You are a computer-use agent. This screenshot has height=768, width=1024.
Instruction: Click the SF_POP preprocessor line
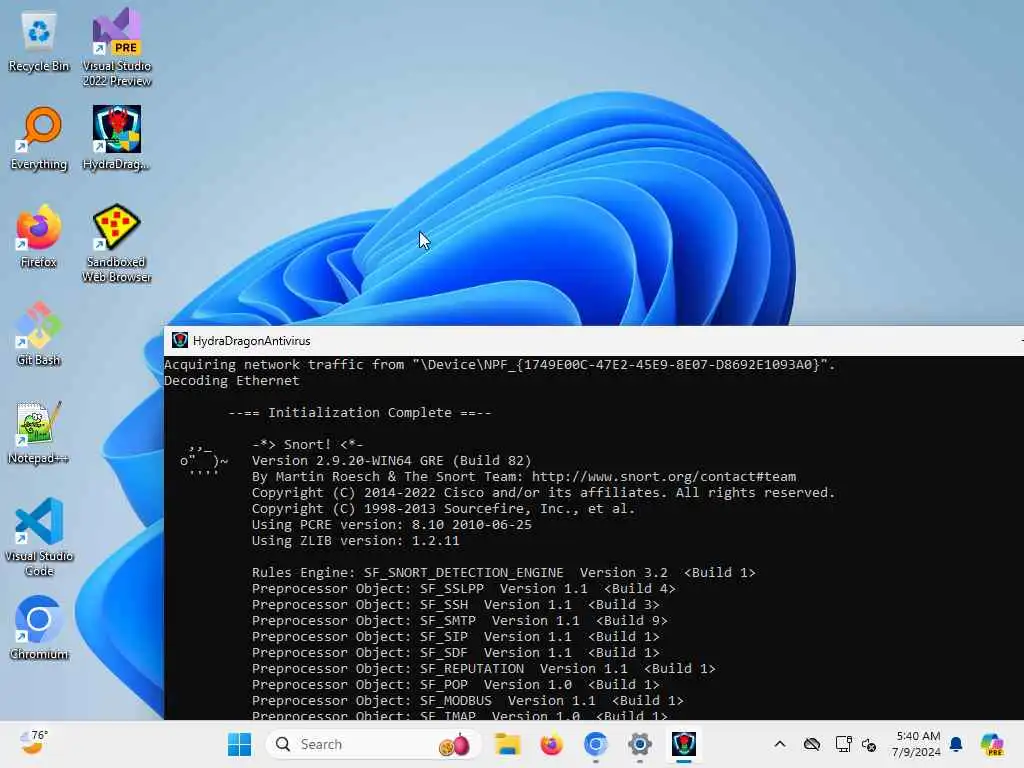pyautogui.click(x=456, y=684)
